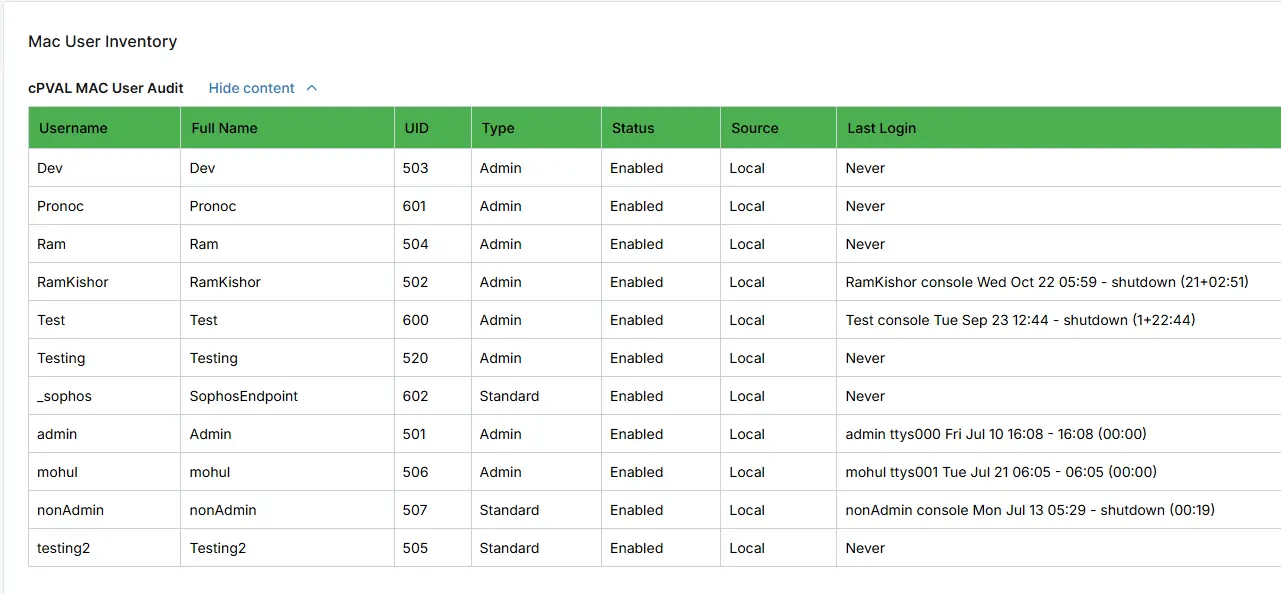Select the mohul ttys001 last login cell
1281x594 pixels.
click(x=1059, y=472)
